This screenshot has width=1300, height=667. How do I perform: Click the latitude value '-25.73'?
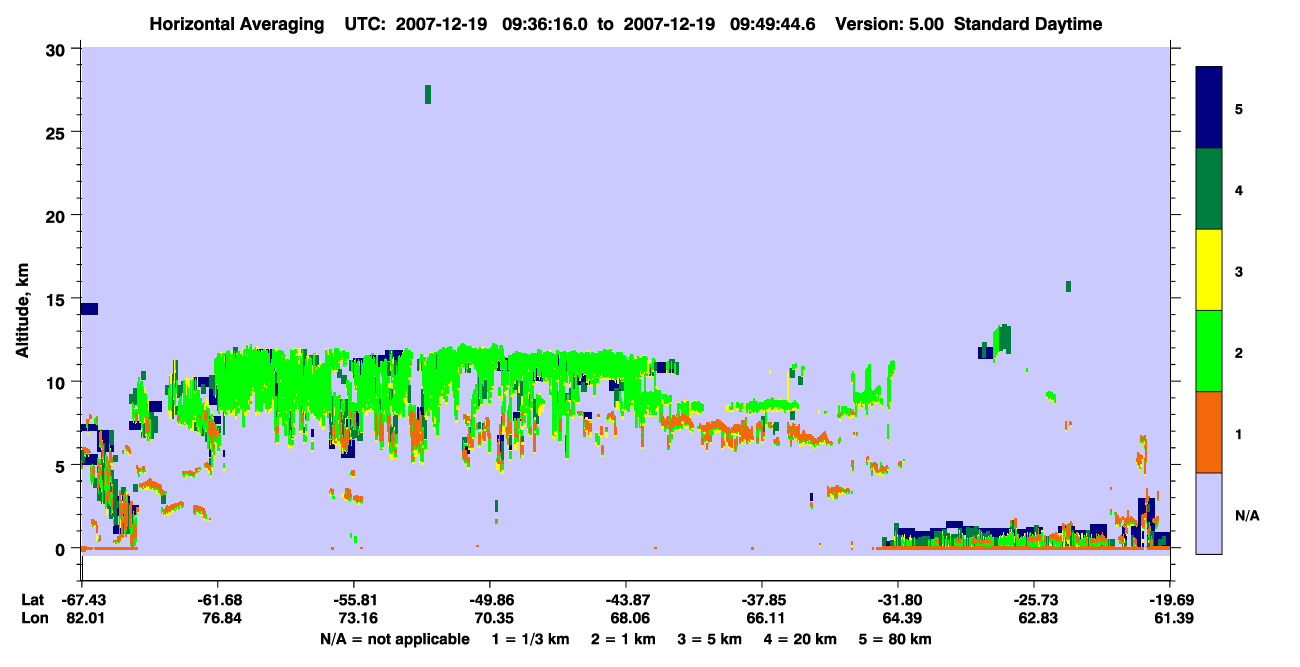[x=1034, y=600]
